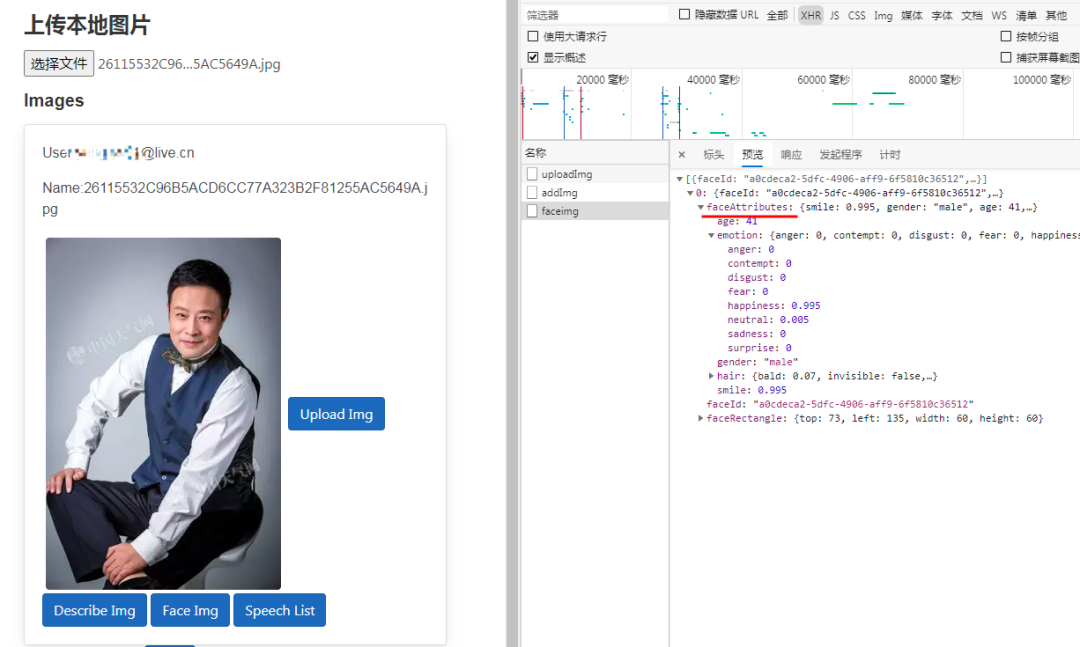Image resolution: width=1080 pixels, height=647 pixels.
Task: Switch to the 响应 tab
Action: click(791, 154)
